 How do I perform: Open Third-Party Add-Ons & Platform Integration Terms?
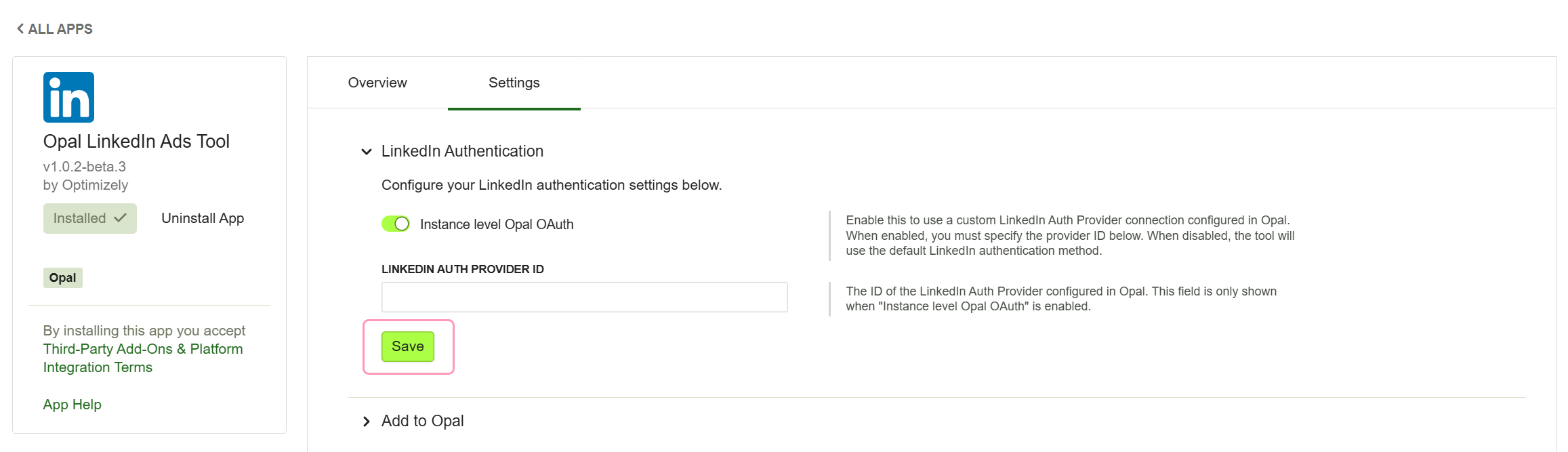pos(143,358)
